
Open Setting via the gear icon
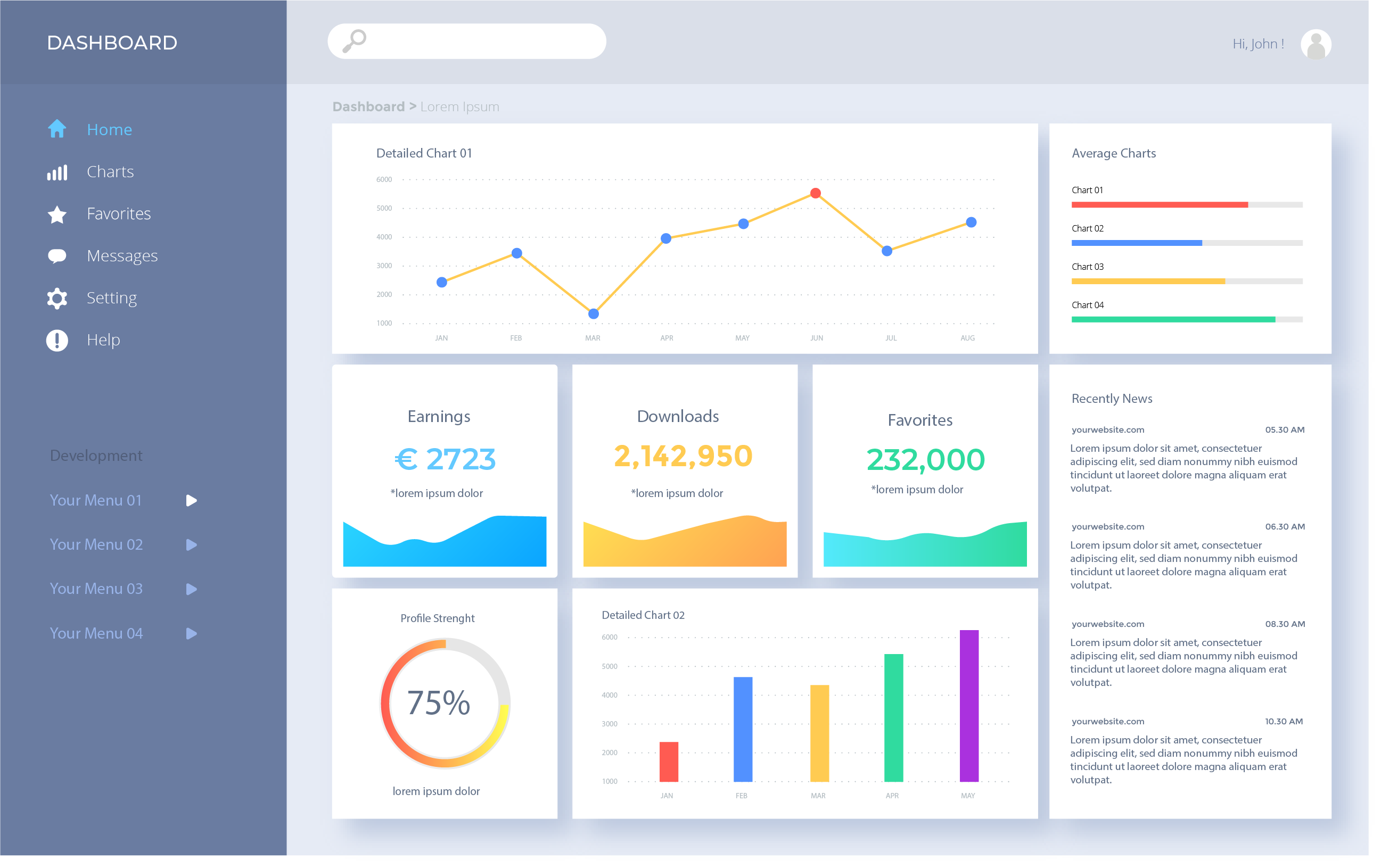(x=57, y=297)
